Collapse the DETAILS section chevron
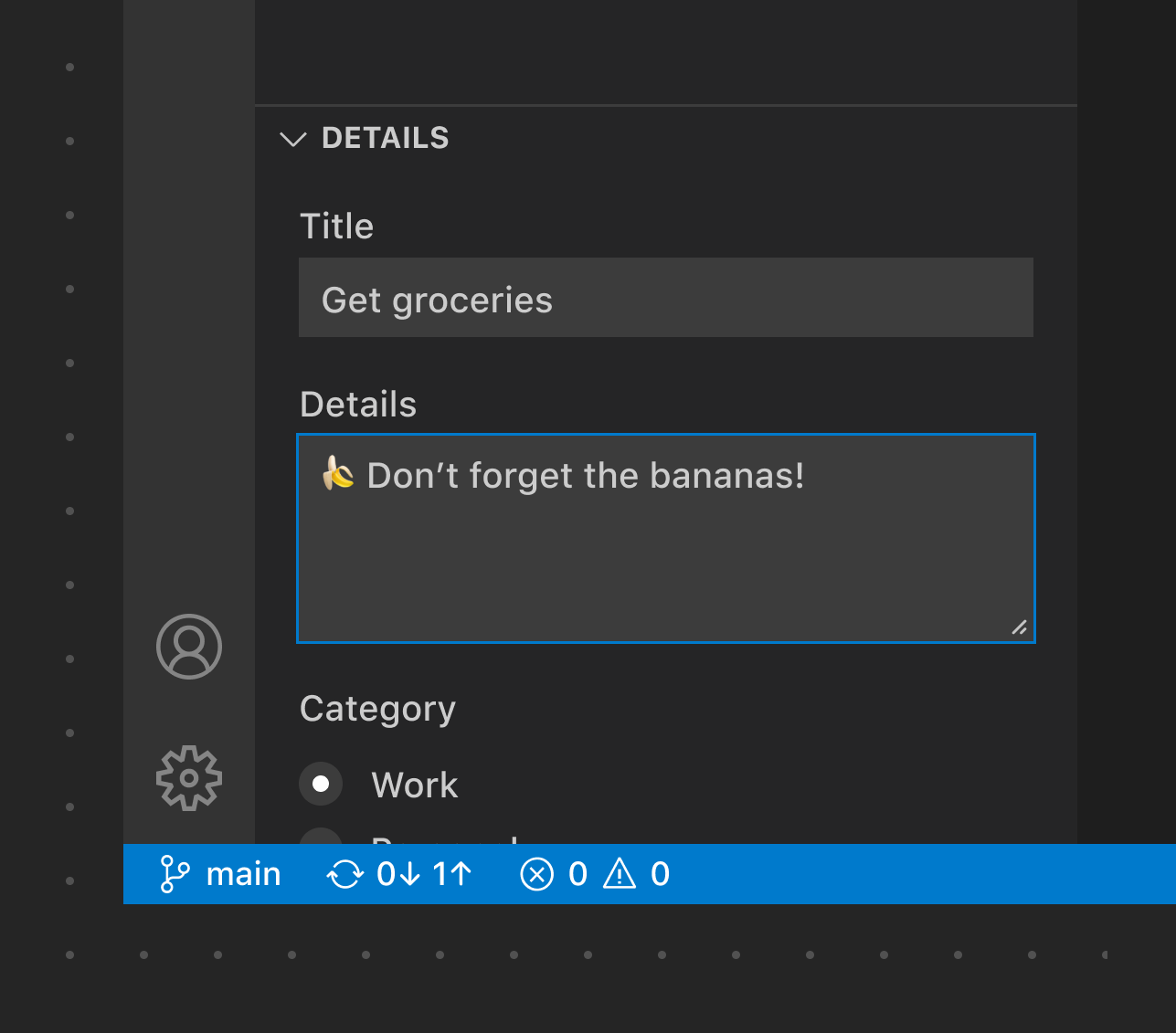The width and height of the screenshot is (1176, 1033). (x=292, y=139)
